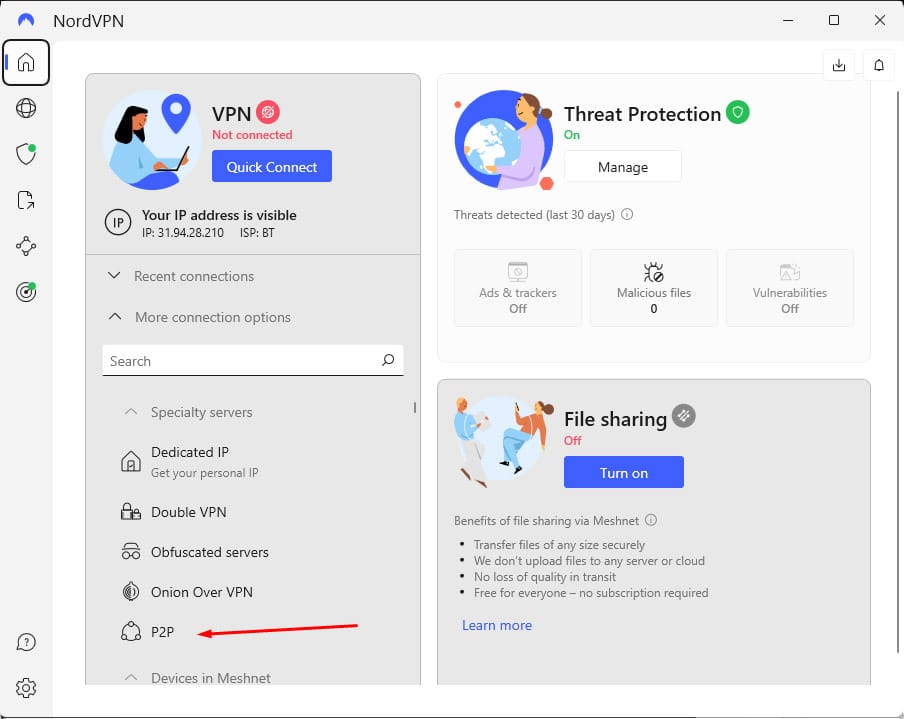Open Threat Protection shield sidebar icon
The image size is (904, 719).
point(26,154)
